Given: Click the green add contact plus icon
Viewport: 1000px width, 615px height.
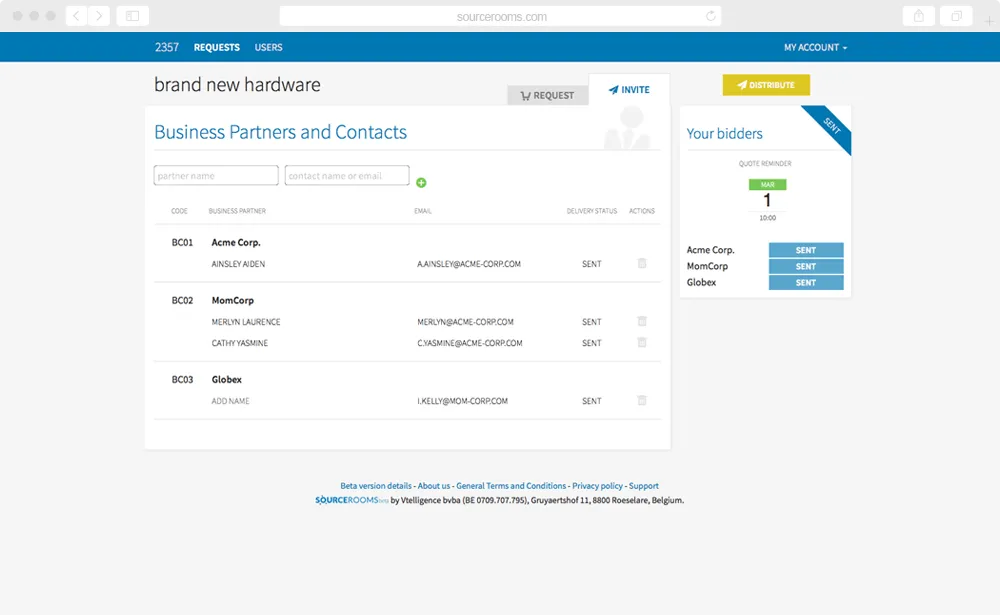Looking at the screenshot, I should tap(421, 182).
